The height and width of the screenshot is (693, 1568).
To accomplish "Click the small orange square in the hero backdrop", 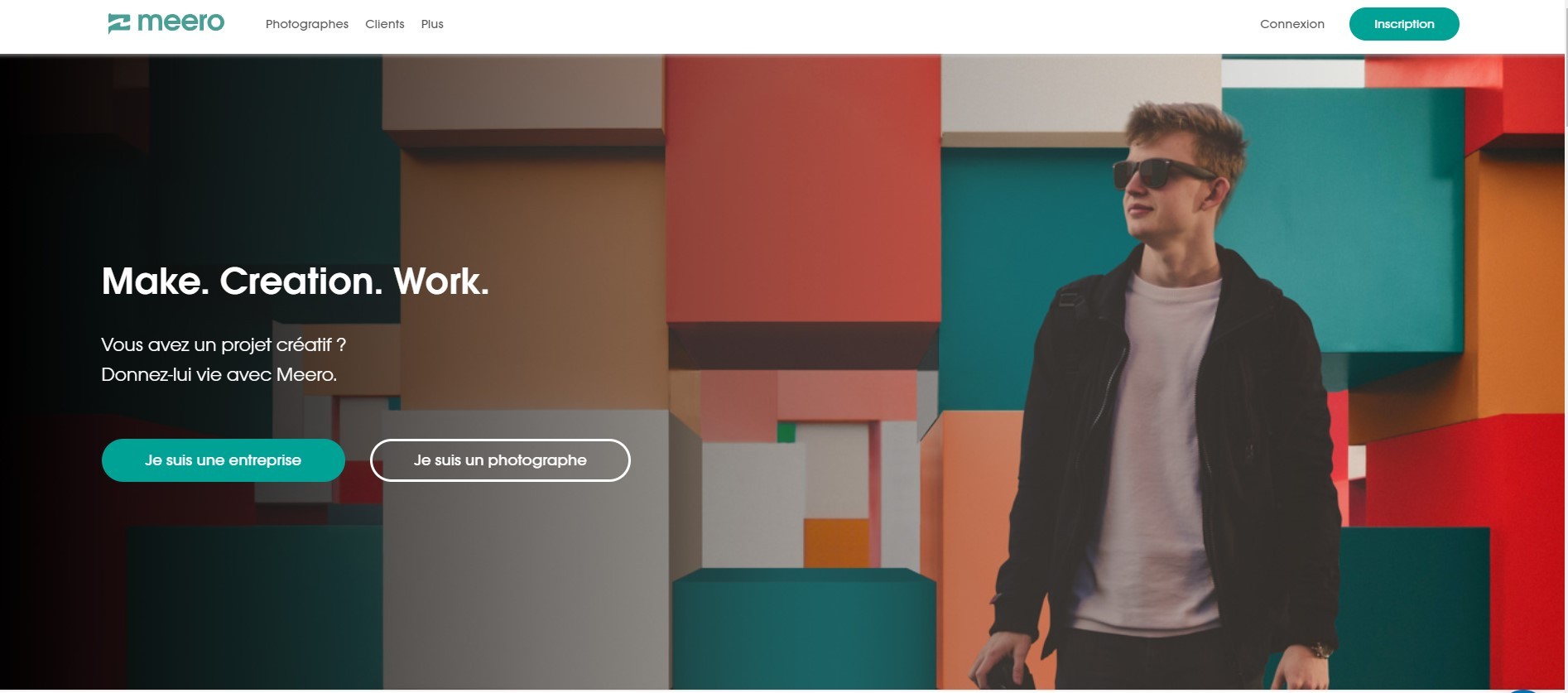I will [836, 542].
